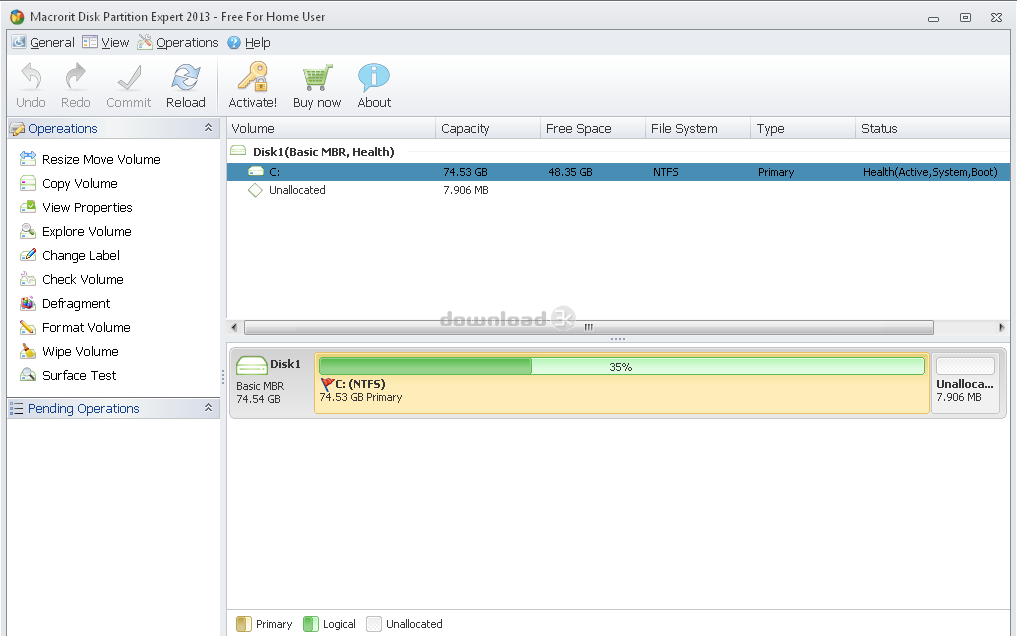The width and height of the screenshot is (1017, 636).
Task: Click the scrollbar left arrow in volume list
Action: point(234,327)
